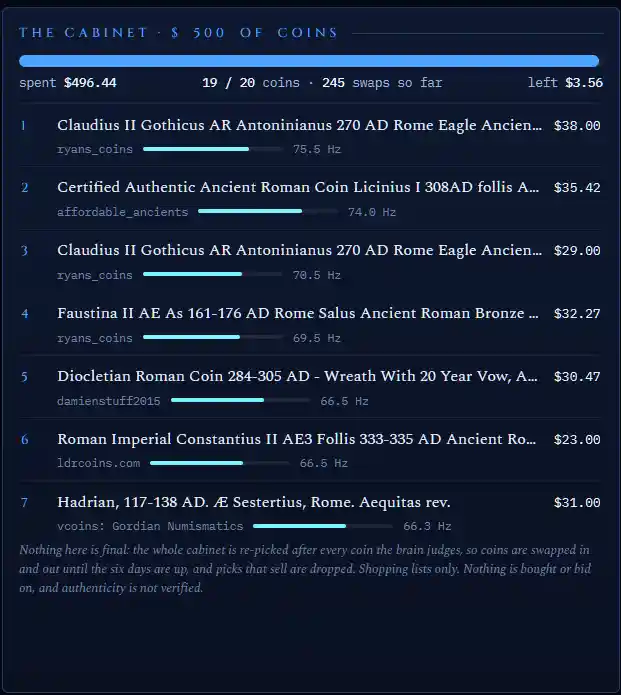Click 'The Cabinet · $500 of Coins' heading
The image size is (621, 695).
[x=178, y=33]
